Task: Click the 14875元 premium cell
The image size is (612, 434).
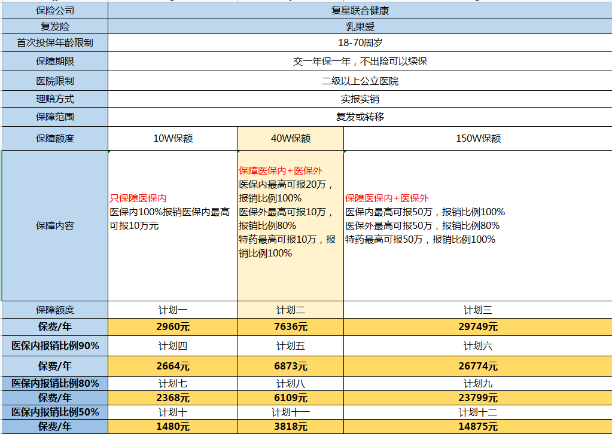Action: click(478, 427)
